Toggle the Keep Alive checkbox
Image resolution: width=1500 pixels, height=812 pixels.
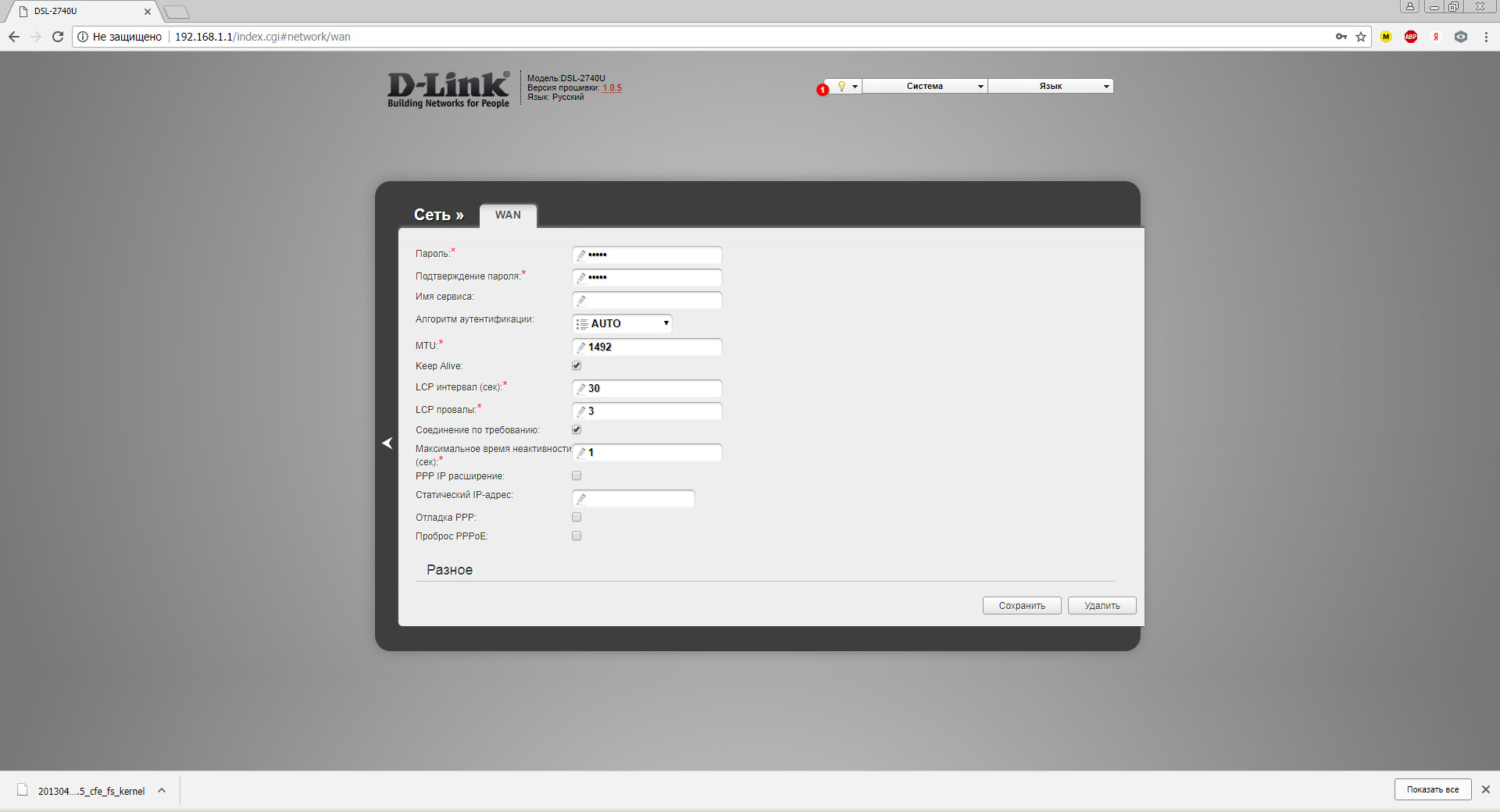(x=577, y=365)
